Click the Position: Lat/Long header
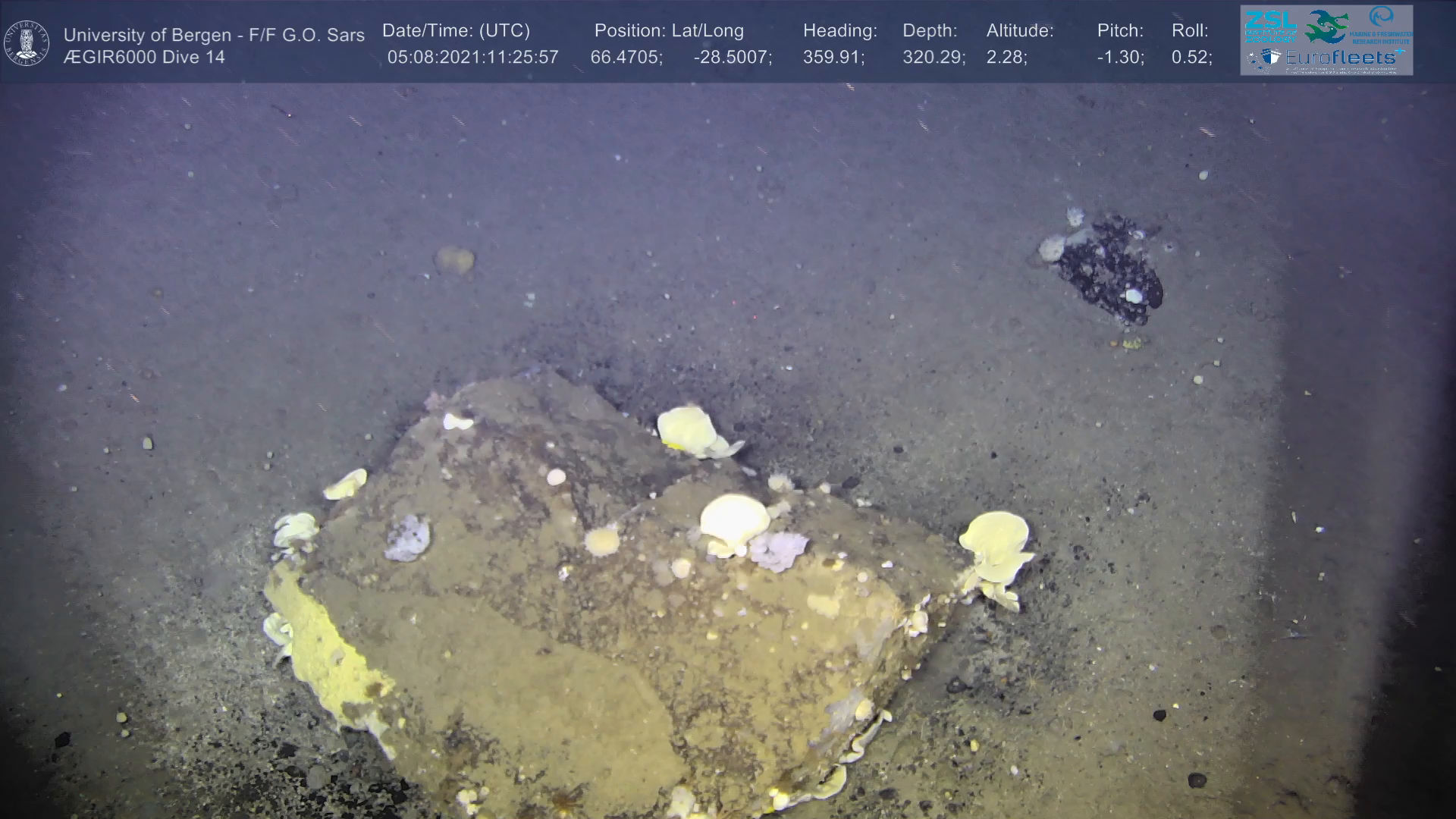The image size is (1456, 819). (669, 30)
